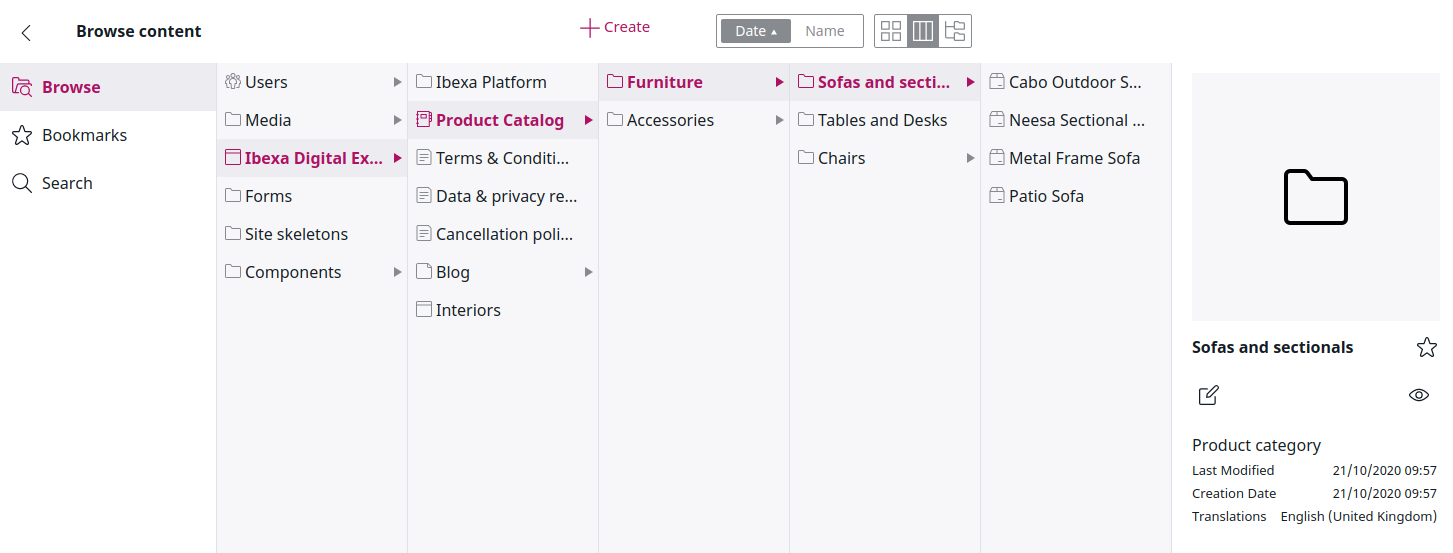
Task: Open the Search section in sidebar
Action: [x=67, y=183]
